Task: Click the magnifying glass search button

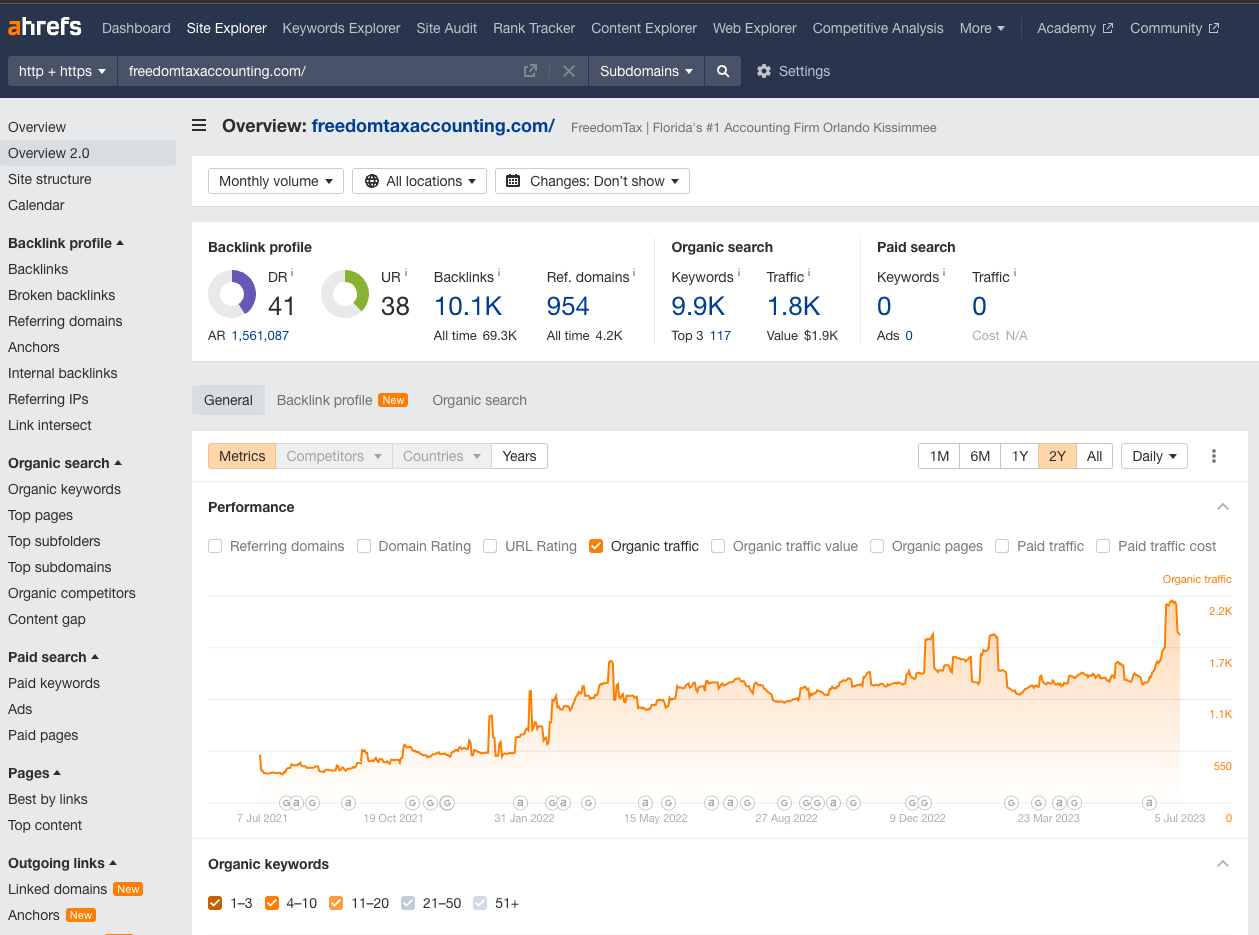Action: coord(722,71)
